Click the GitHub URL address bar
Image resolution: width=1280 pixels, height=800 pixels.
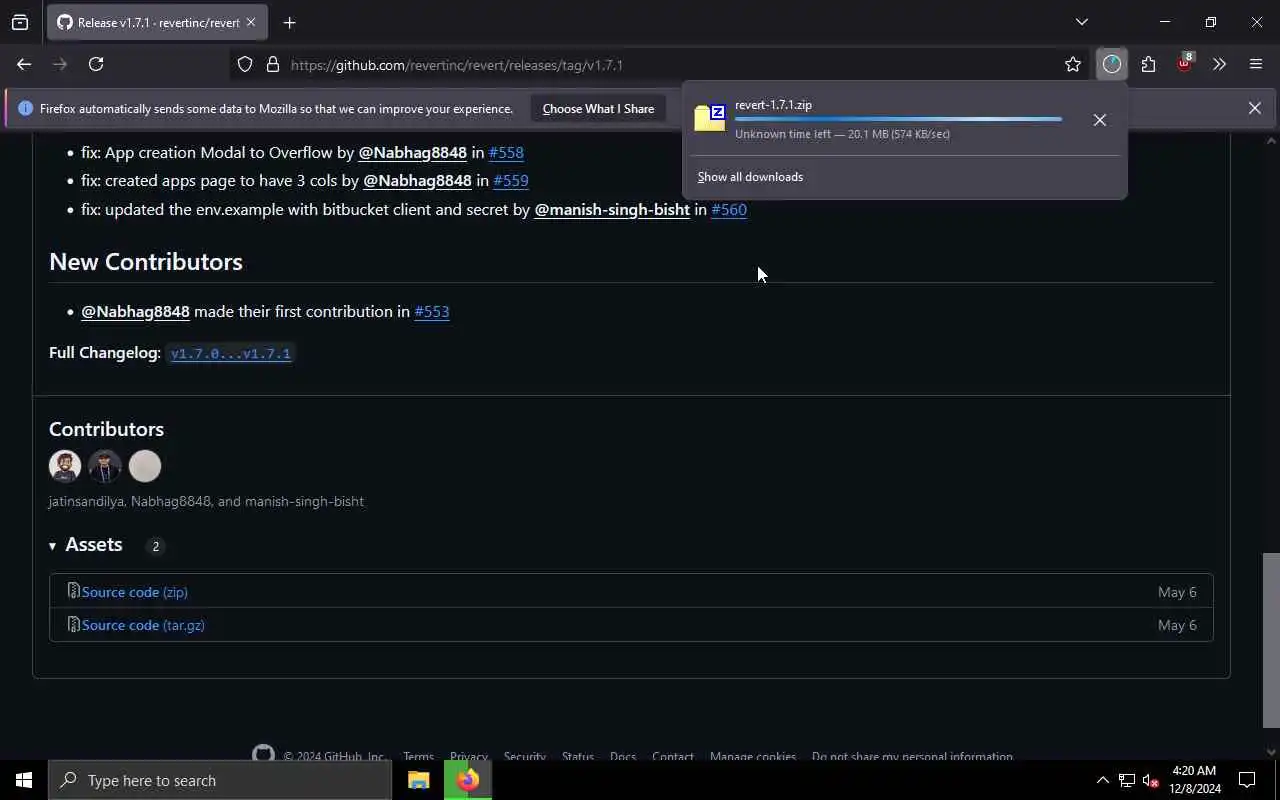[x=660, y=65]
